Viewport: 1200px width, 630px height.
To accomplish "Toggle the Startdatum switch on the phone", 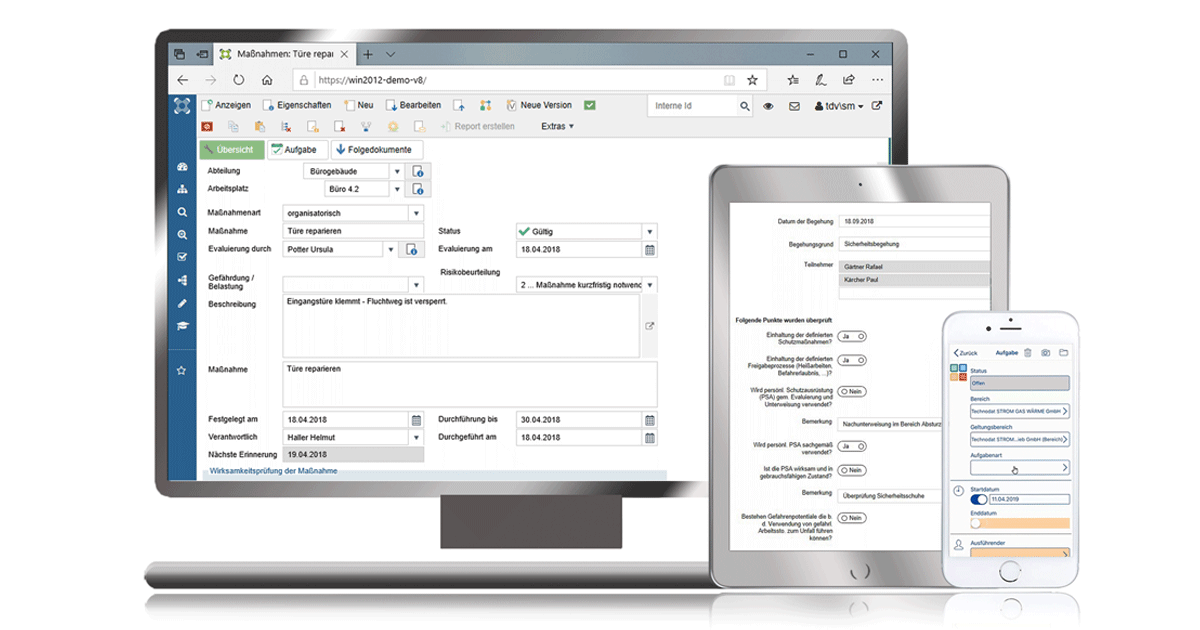I will (979, 499).
